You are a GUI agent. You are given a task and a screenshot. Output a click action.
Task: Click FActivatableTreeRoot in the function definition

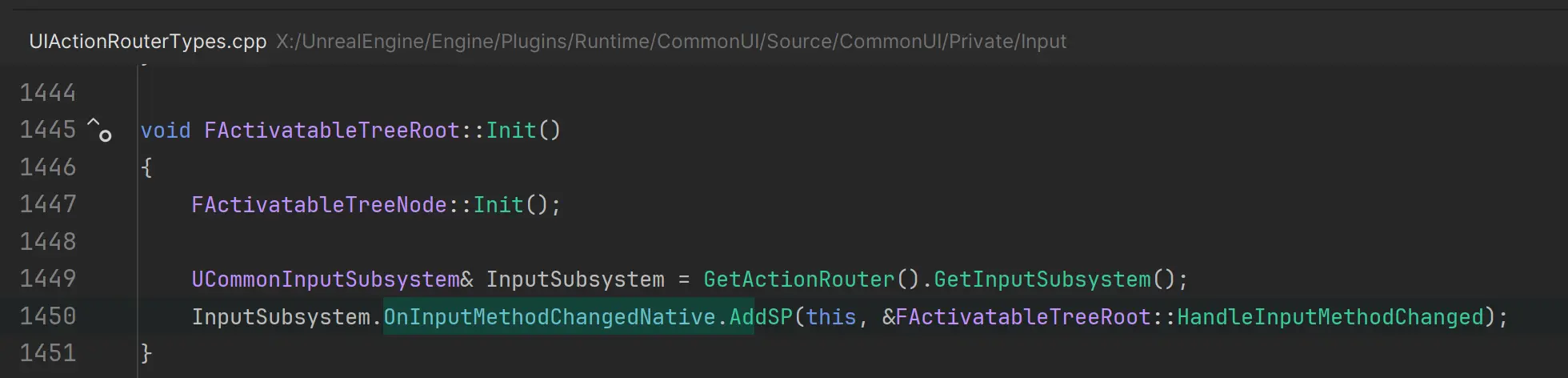pos(332,131)
